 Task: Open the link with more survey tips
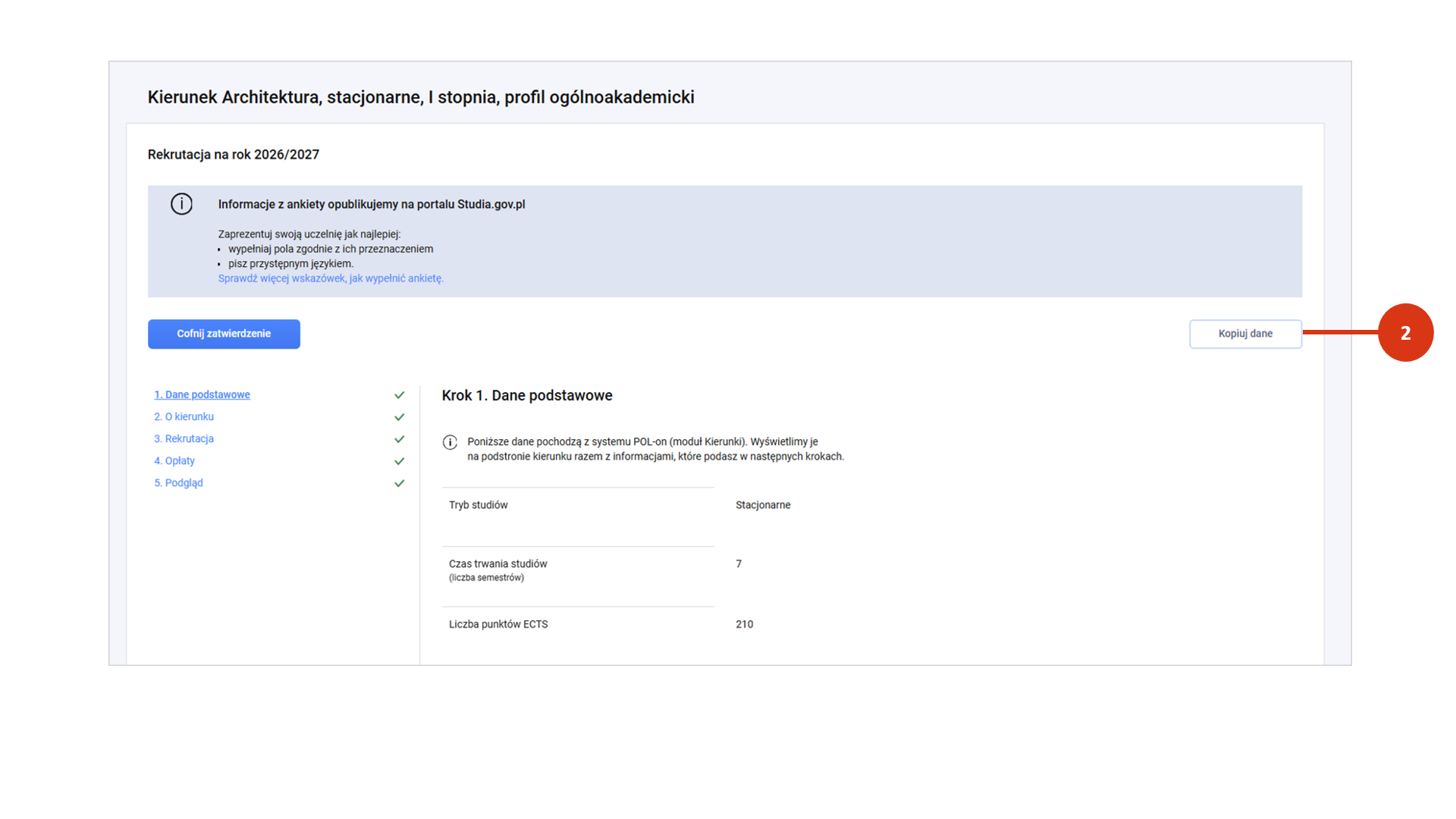coord(331,278)
